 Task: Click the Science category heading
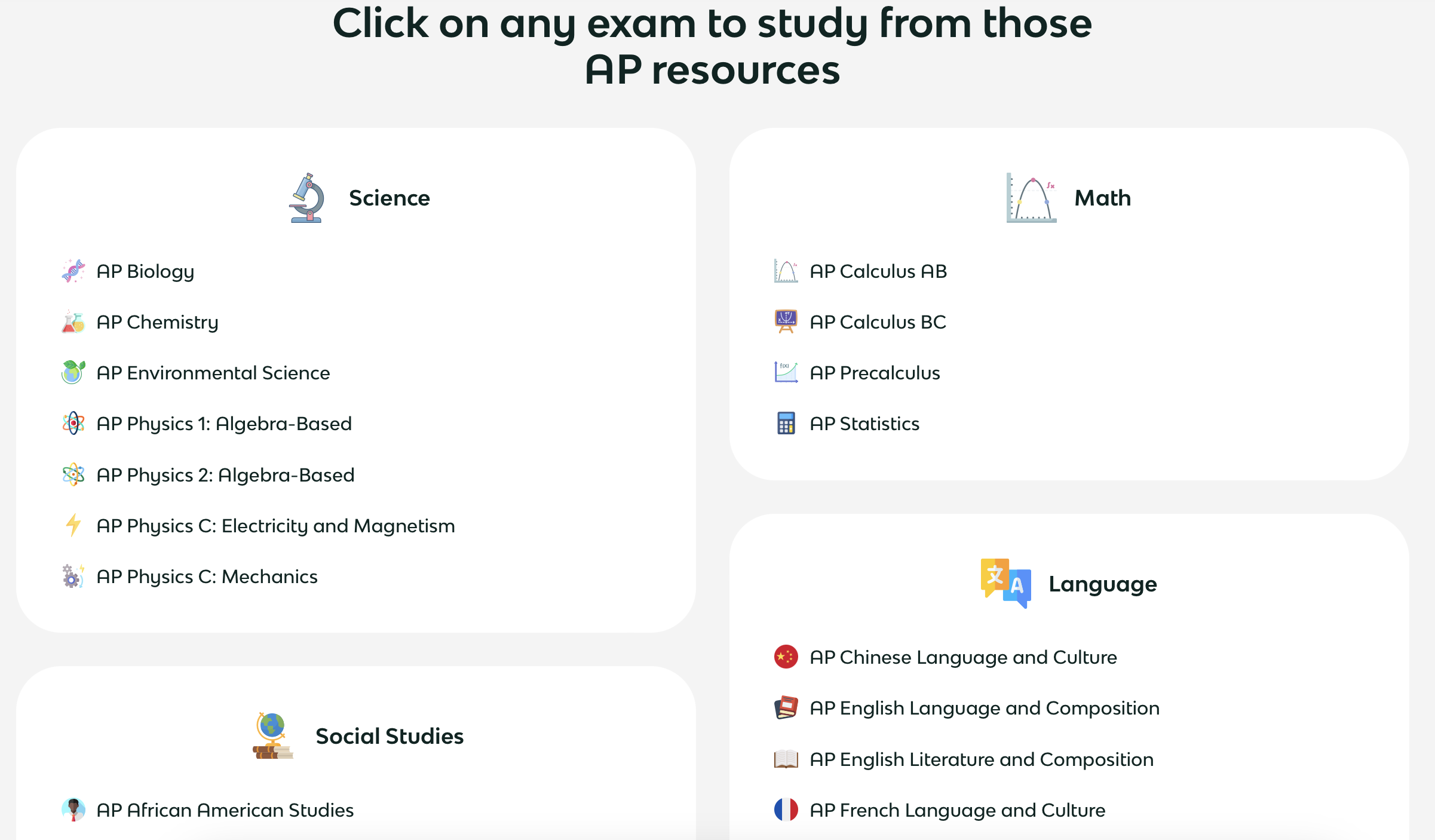[390, 198]
